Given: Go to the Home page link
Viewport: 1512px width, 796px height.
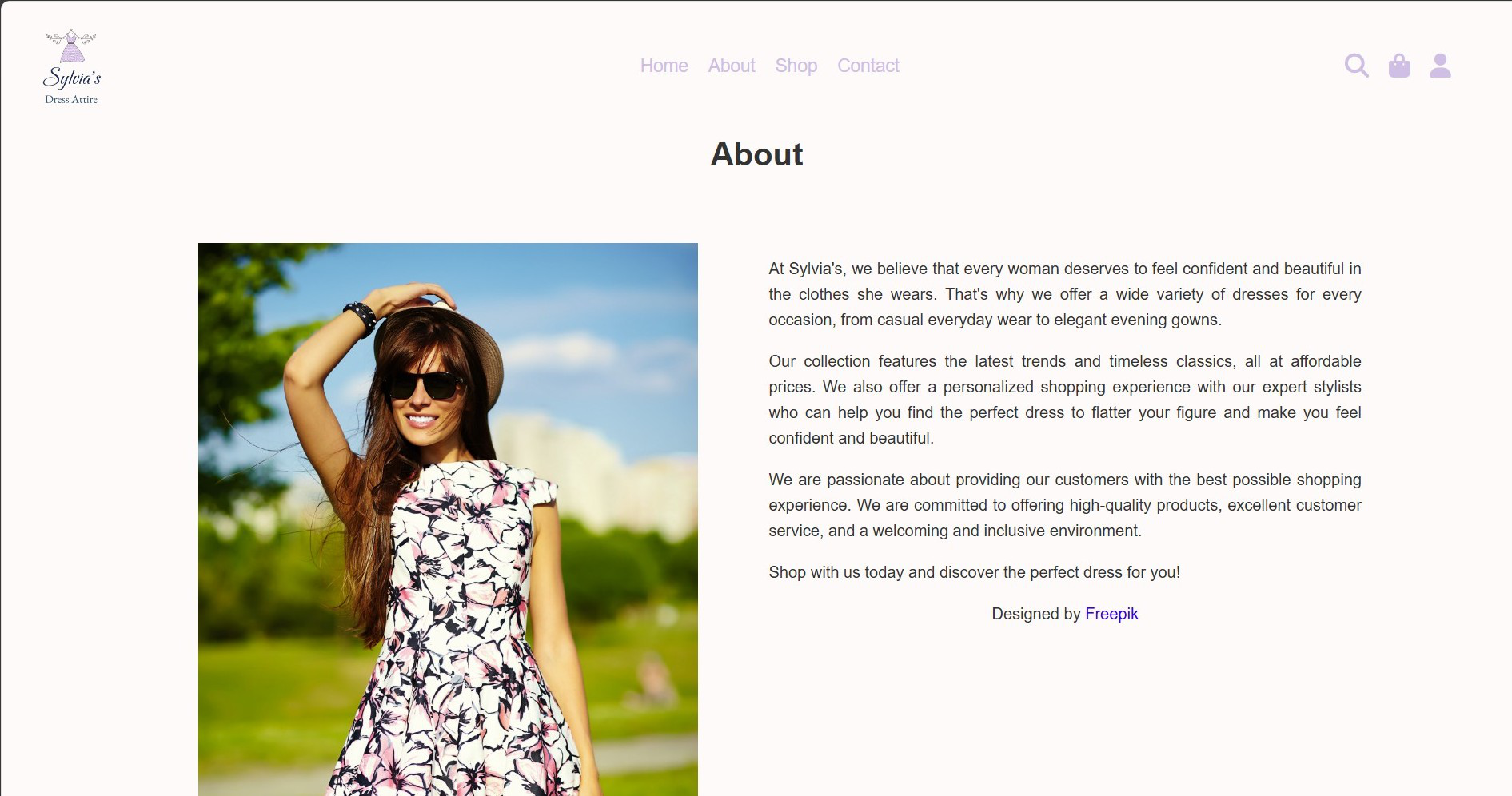Looking at the screenshot, I should tap(664, 66).
